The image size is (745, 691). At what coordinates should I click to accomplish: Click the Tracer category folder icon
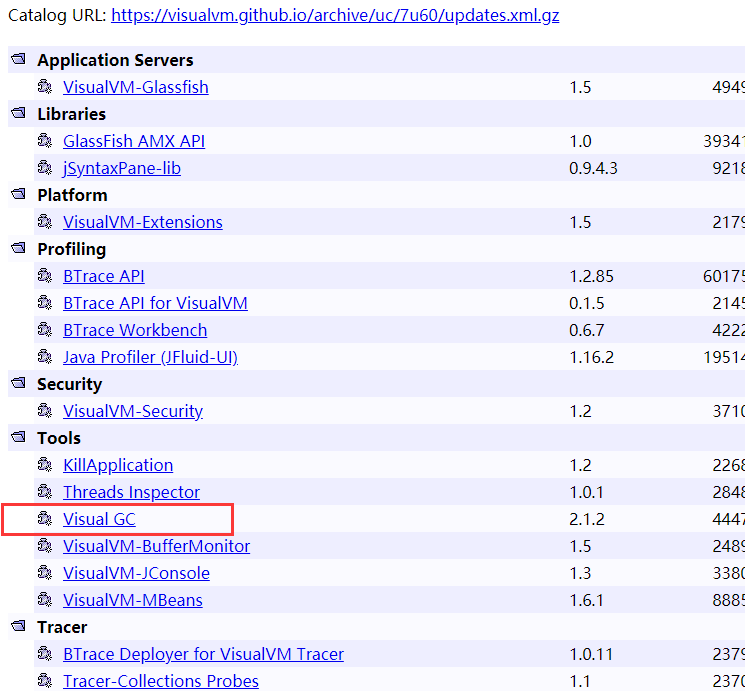(x=18, y=627)
